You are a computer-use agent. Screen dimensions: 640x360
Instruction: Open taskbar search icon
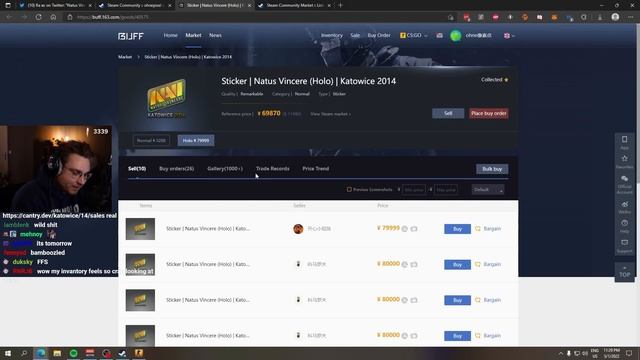(24, 353)
